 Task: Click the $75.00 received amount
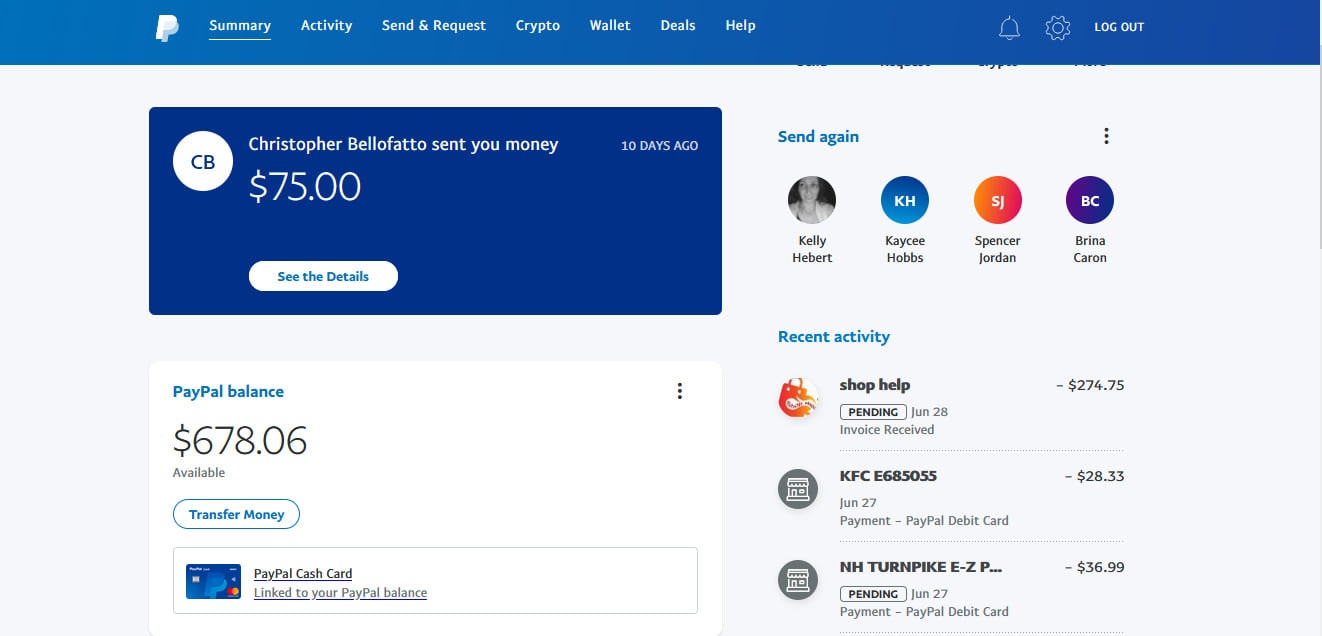tap(305, 187)
